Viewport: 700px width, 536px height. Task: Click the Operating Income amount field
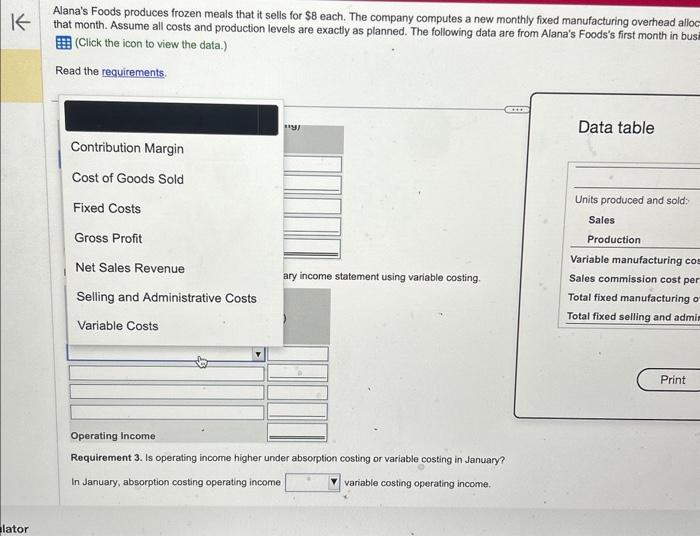pos(297,432)
